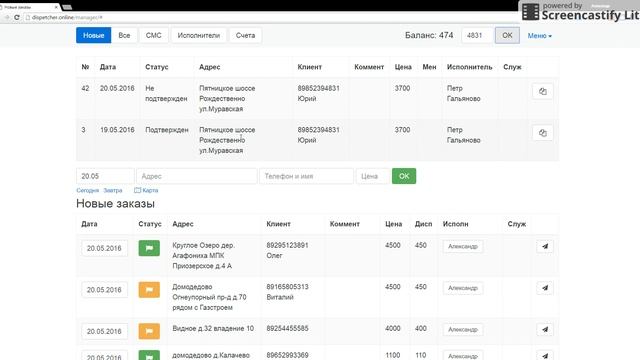The image size is (640, 360).
Task: Click the Новые заказы heading
Action: (116, 204)
